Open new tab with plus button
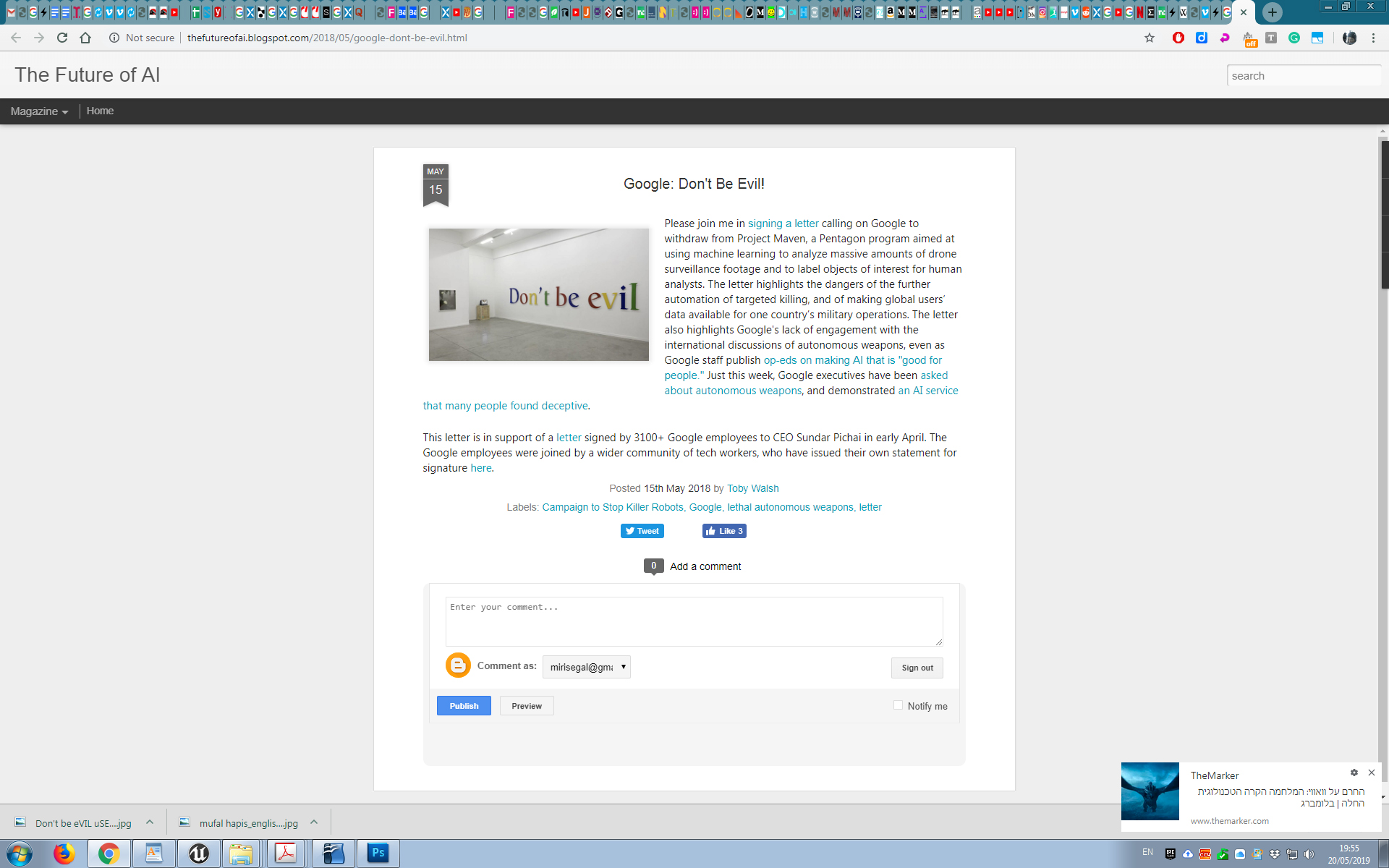The width and height of the screenshot is (1389, 868). click(1273, 12)
